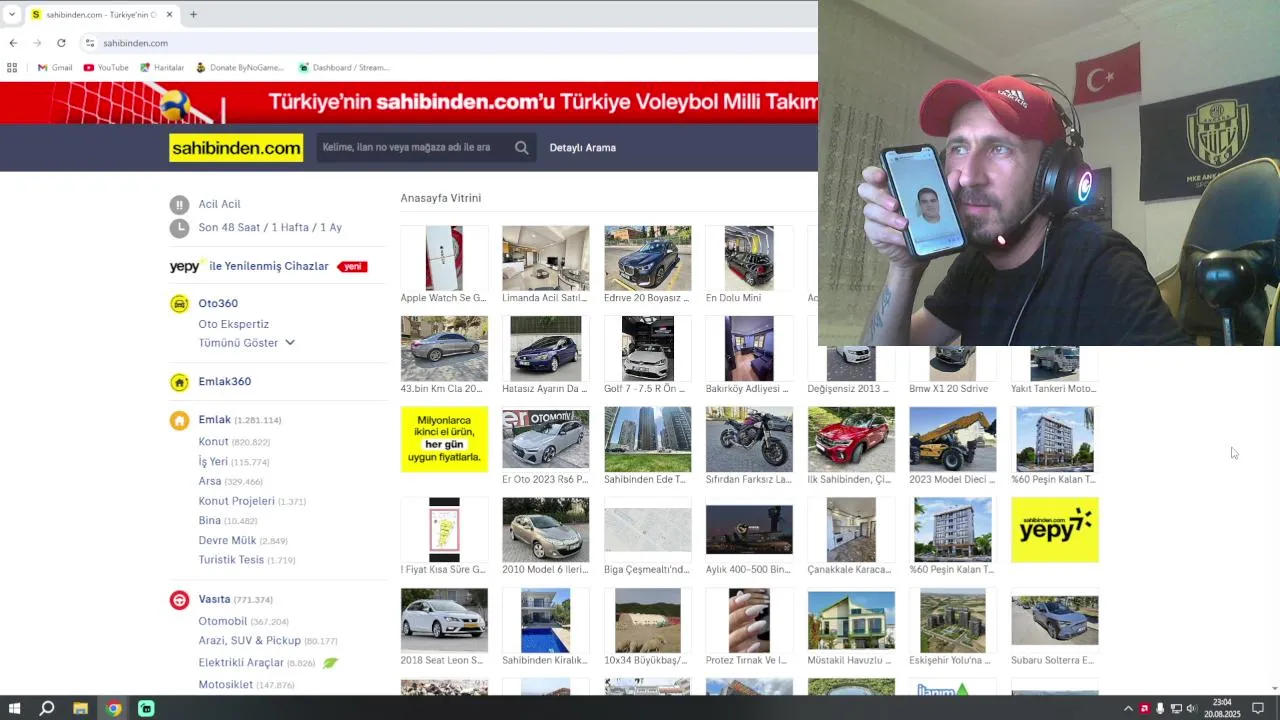Open Oto Ekspertiz
Image resolution: width=1280 pixels, height=720 pixels.
point(233,324)
